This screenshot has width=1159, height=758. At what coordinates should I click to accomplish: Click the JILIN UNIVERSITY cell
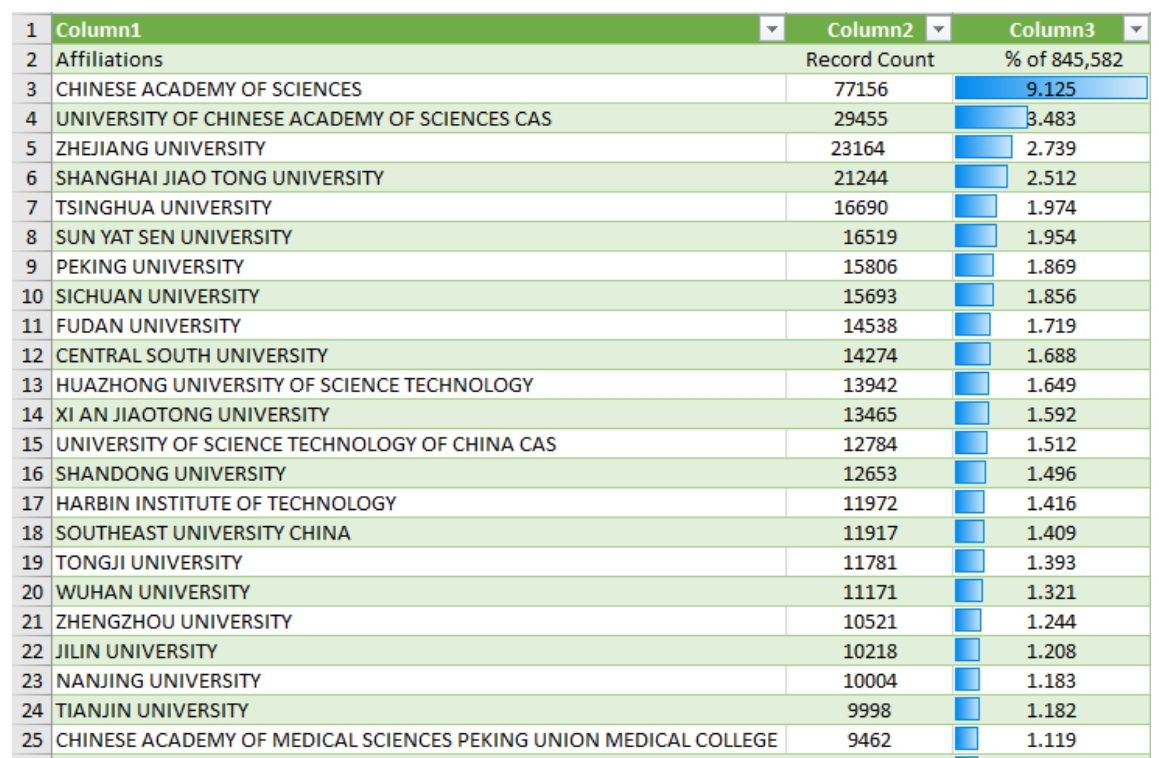click(418, 651)
